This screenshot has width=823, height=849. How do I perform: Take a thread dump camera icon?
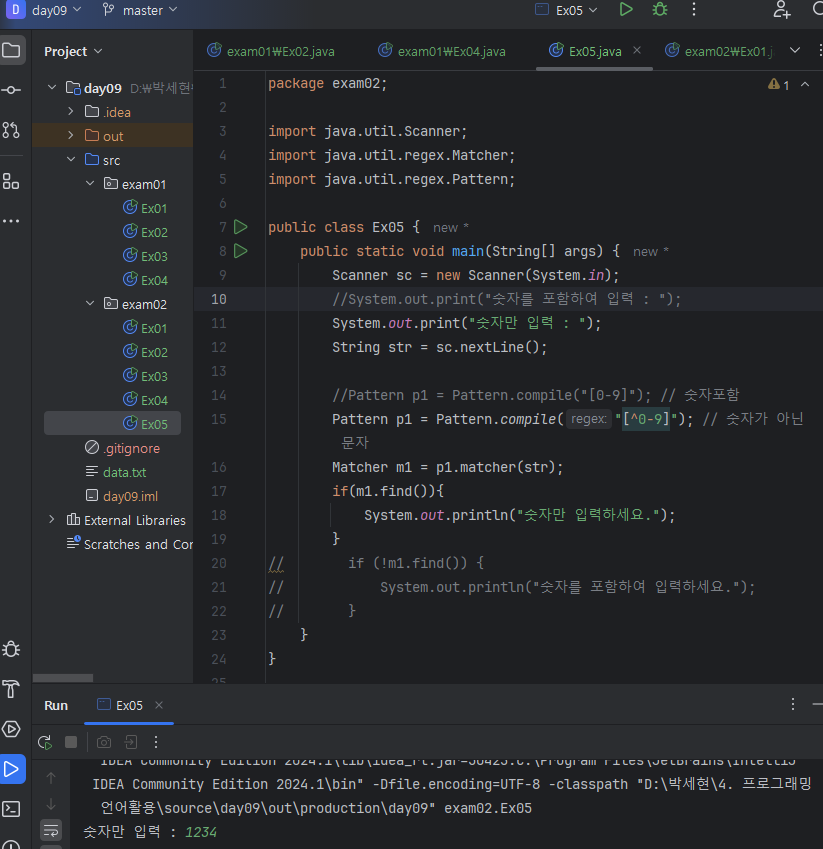pos(104,742)
